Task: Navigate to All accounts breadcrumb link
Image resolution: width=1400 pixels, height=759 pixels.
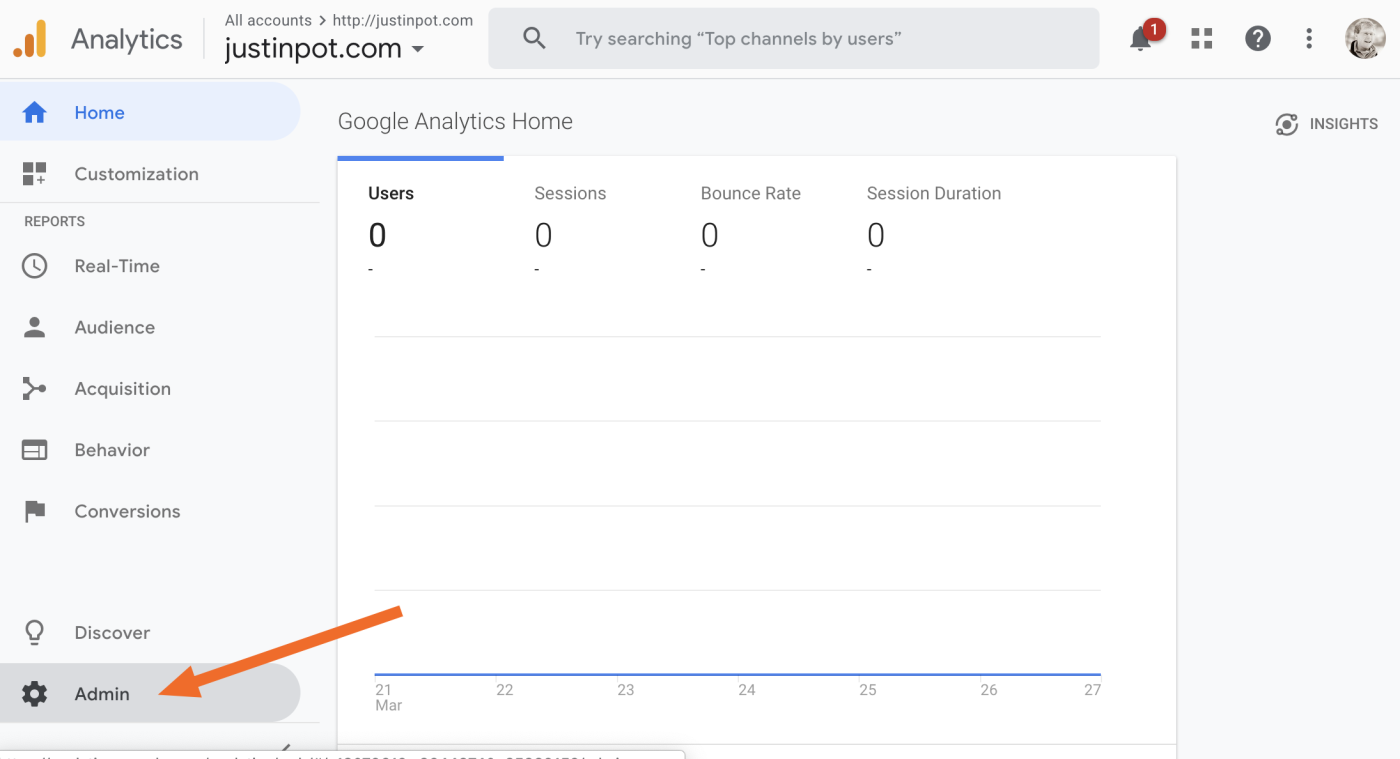Action: [268, 19]
